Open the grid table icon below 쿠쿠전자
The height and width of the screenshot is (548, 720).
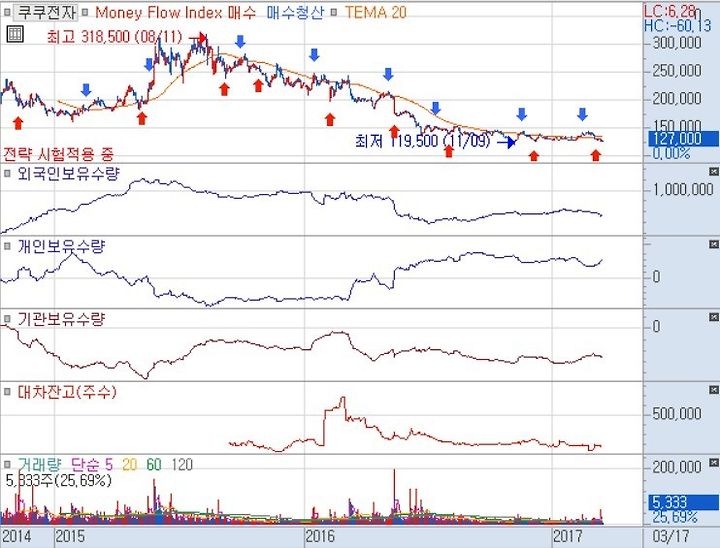pos(15,34)
